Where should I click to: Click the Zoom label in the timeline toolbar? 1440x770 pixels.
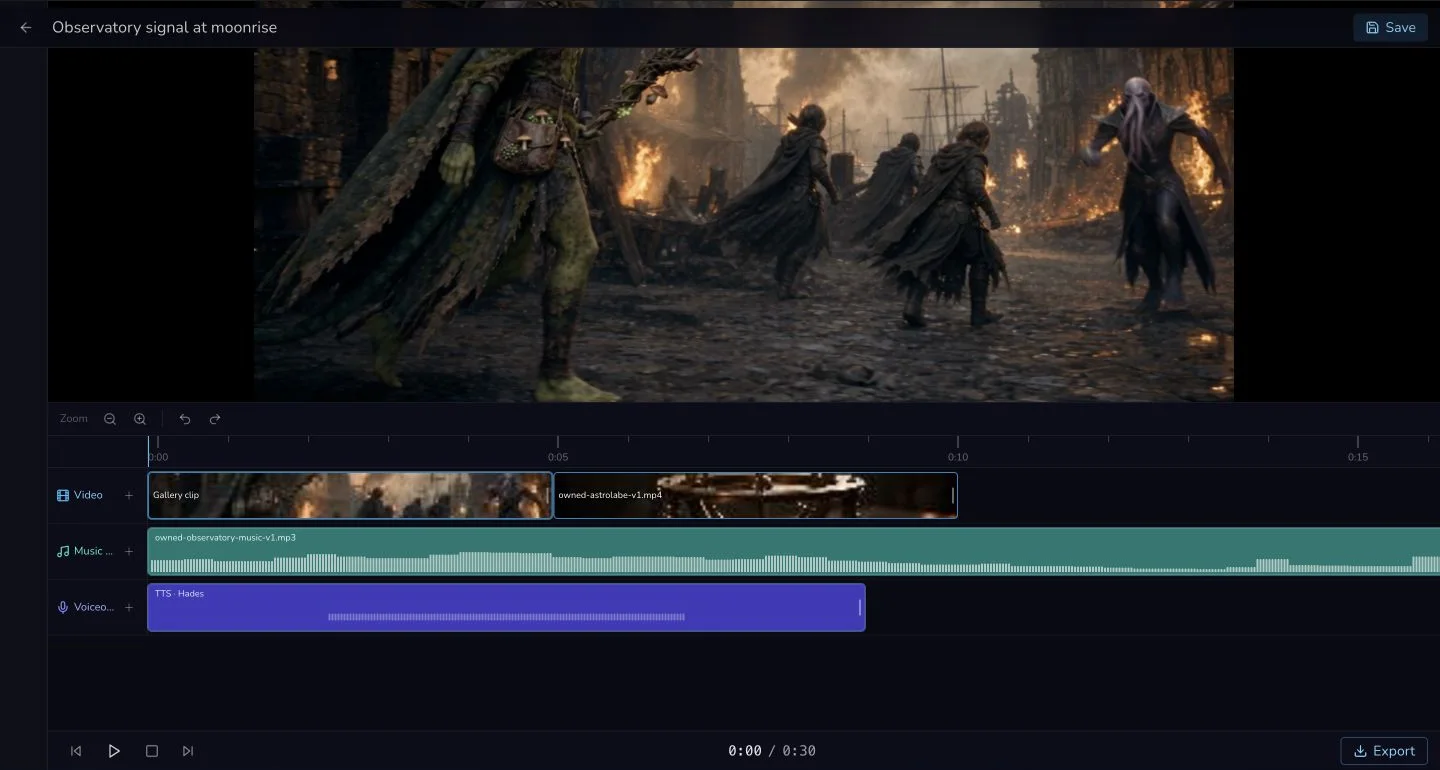pyautogui.click(x=74, y=419)
